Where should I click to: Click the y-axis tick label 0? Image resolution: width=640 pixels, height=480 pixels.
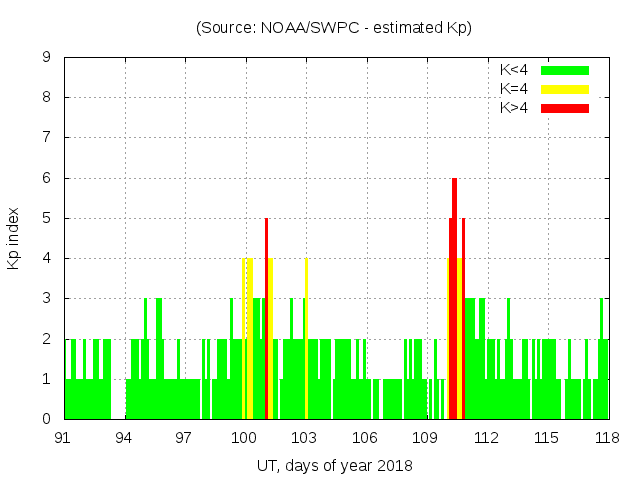pos(47,419)
